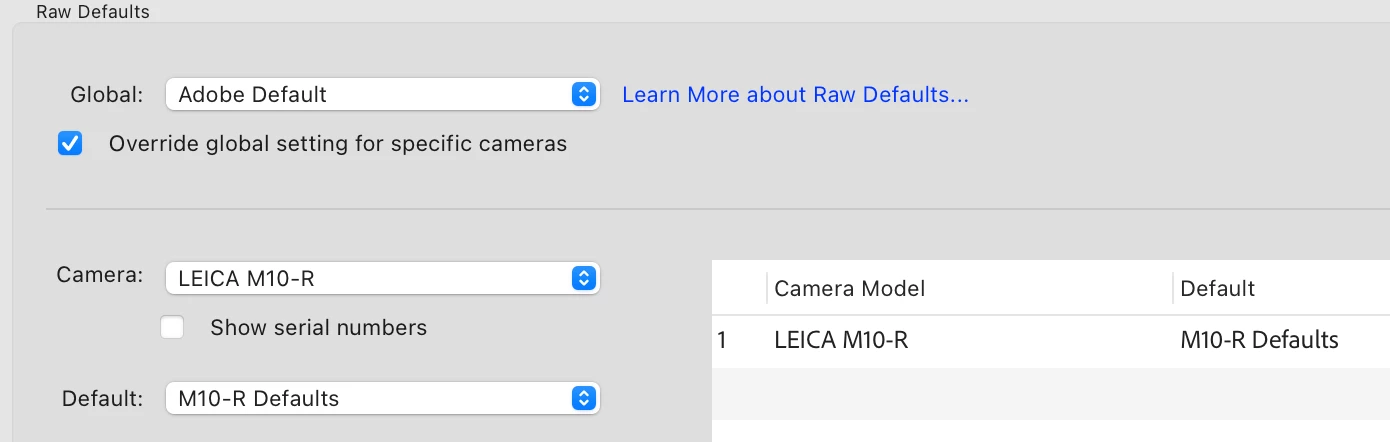Click the divider between Camera Model and Default headers
This screenshot has width=1390, height=442.
pos(1173,288)
